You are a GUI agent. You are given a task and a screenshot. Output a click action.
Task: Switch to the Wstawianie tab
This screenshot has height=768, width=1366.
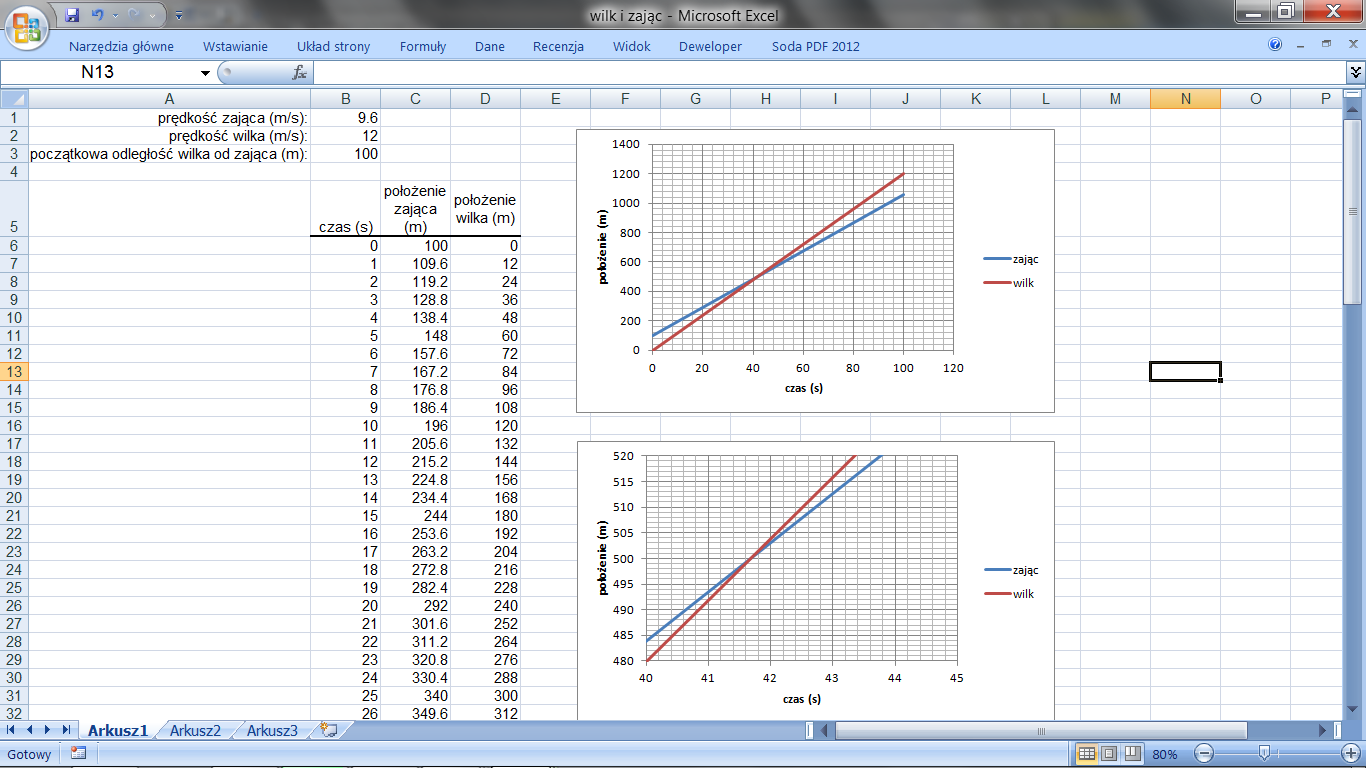click(x=235, y=46)
